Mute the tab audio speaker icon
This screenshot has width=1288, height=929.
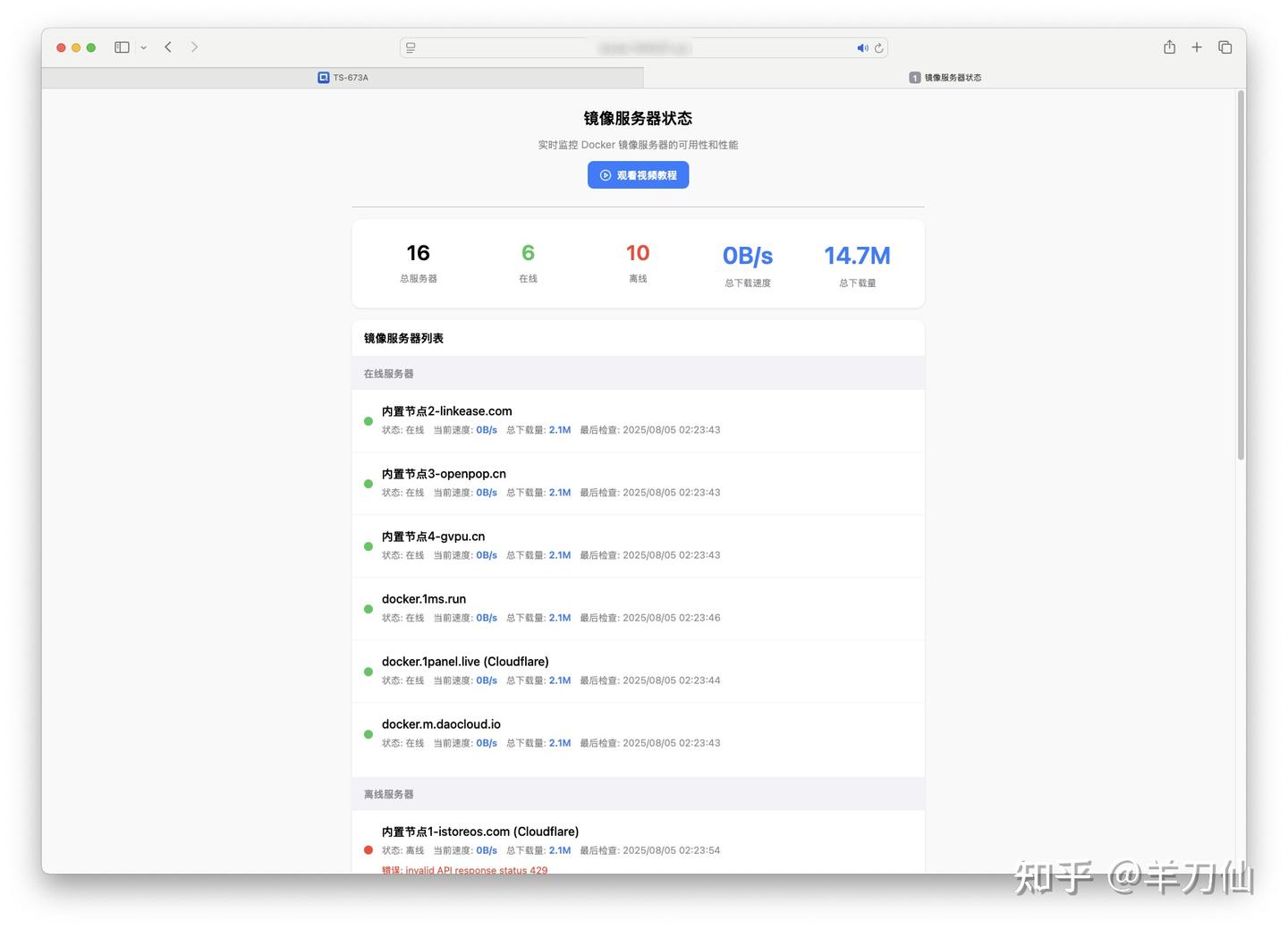[x=860, y=47]
